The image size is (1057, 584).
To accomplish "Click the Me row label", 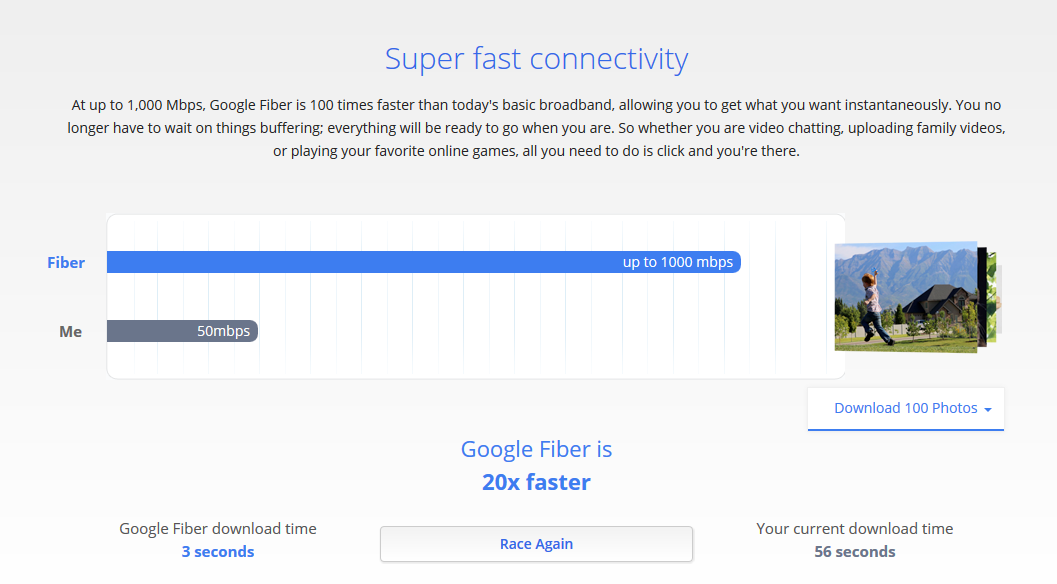I will (71, 331).
